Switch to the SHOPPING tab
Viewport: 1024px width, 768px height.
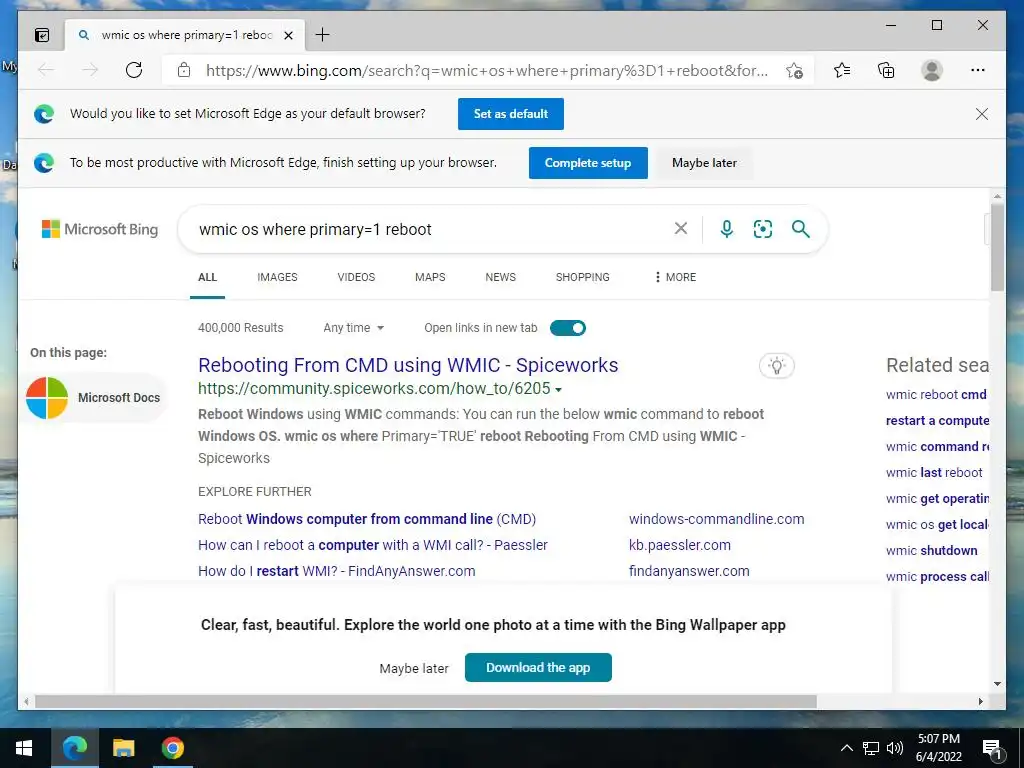(x=583, y=278)
